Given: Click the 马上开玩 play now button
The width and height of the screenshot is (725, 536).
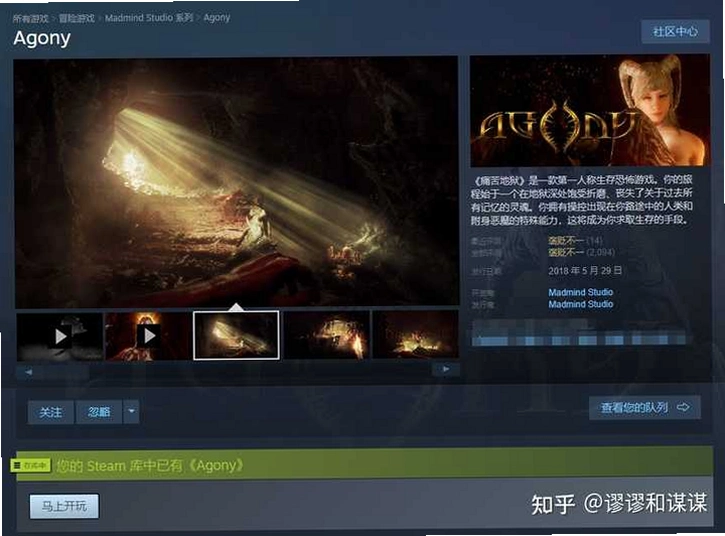Looking at the screenshot, I should (64, 506).
